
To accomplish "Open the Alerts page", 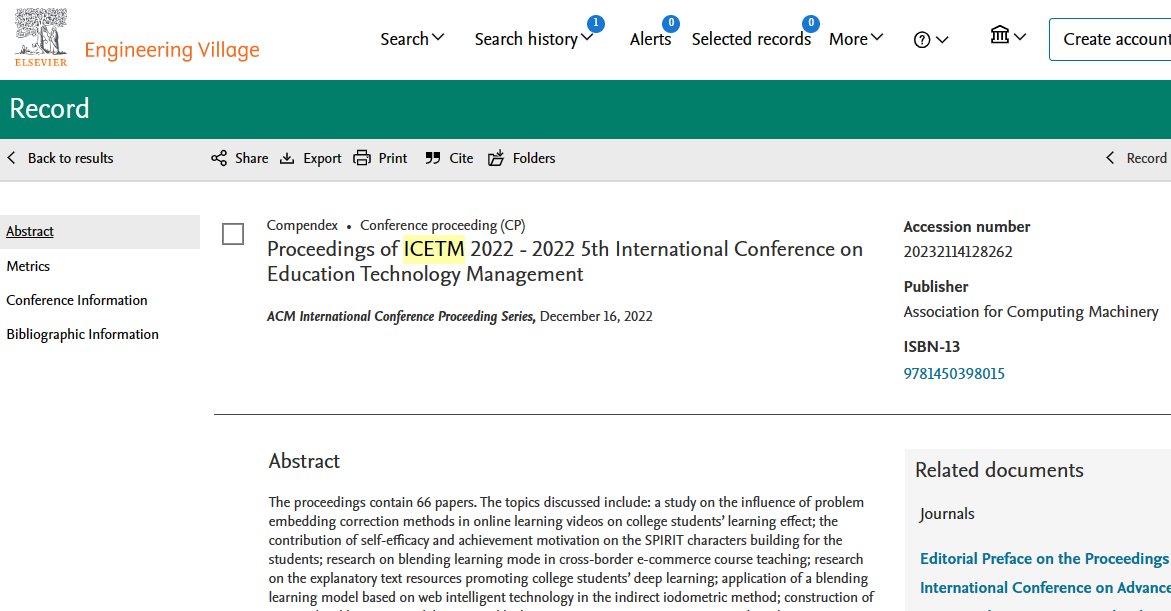I will point(650,40).
